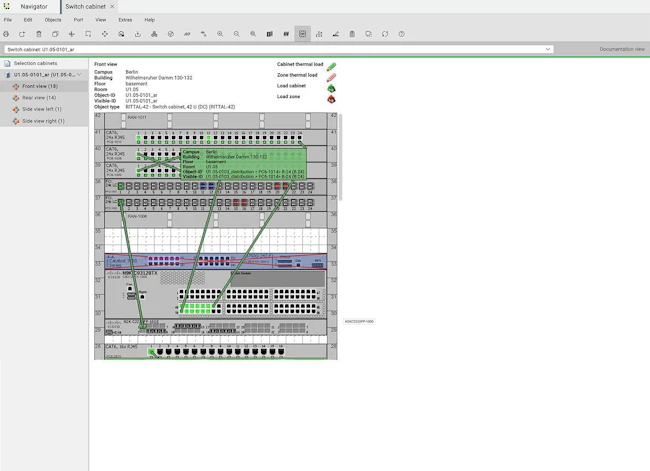Open the Extras menu
This screenshot has width=650, height=471.
click(x=125, y=19)
